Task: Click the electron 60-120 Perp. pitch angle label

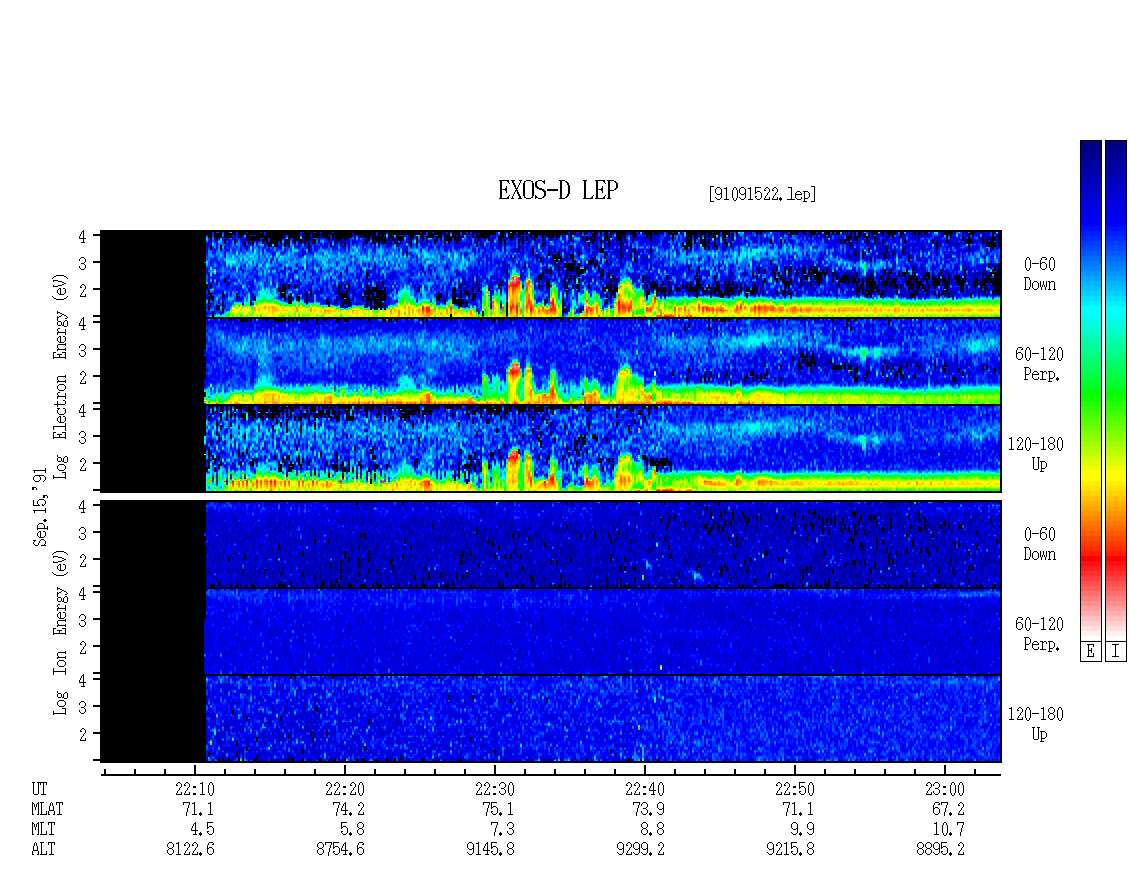Action: tap(1039, 364)
